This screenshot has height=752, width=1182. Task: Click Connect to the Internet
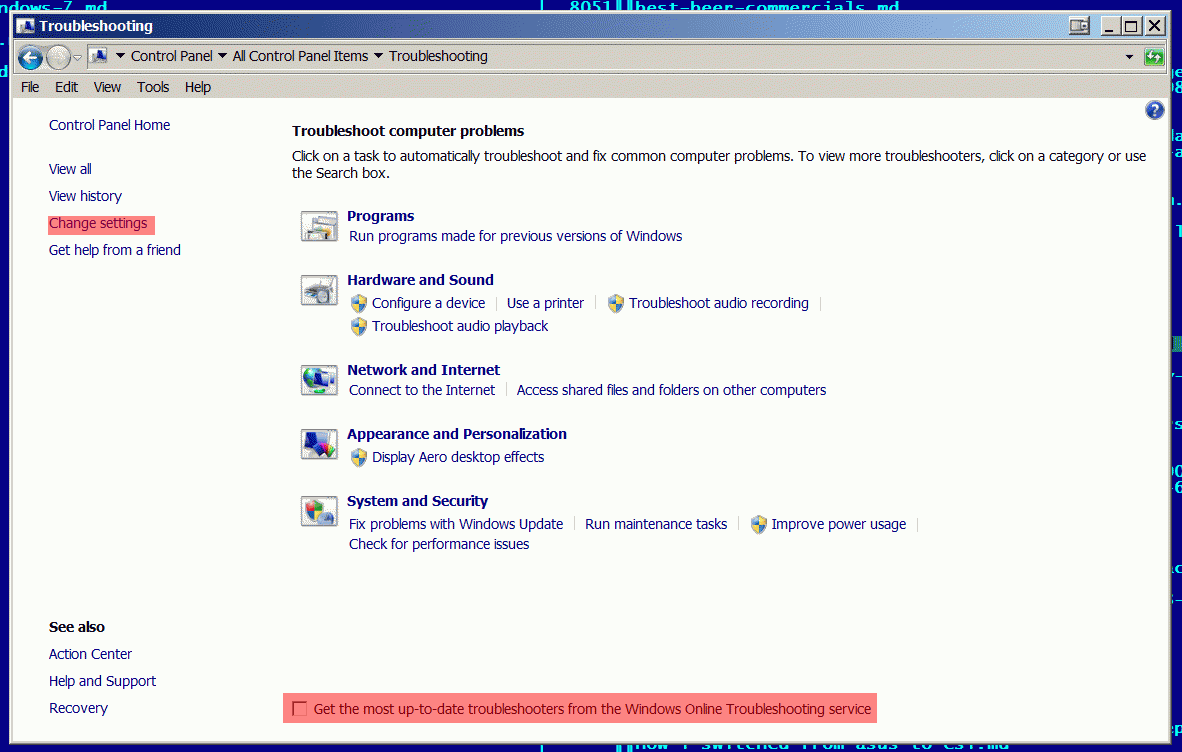click(422, 390)
